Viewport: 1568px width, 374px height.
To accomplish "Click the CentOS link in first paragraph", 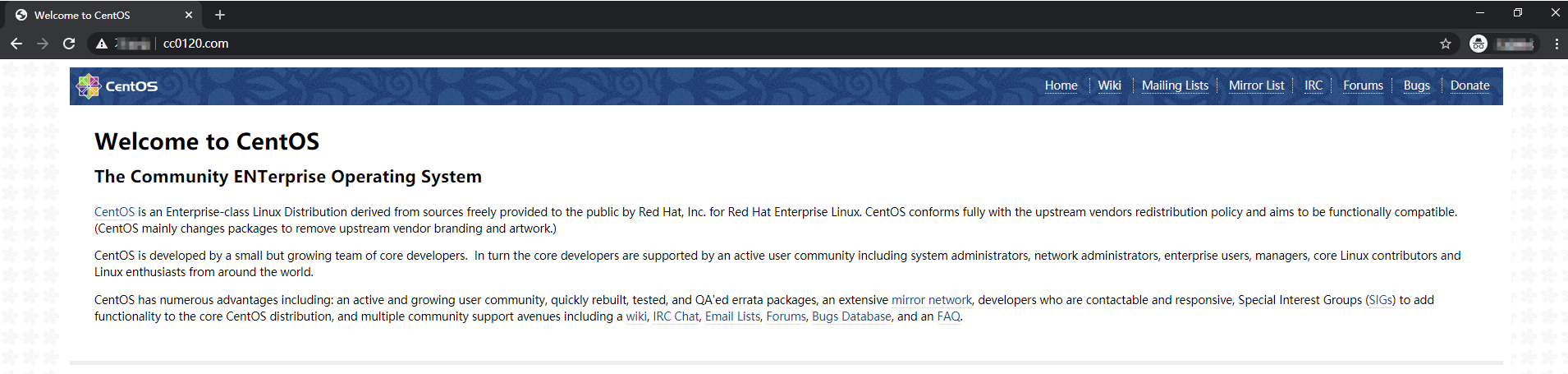I will (x=114, y=212).
